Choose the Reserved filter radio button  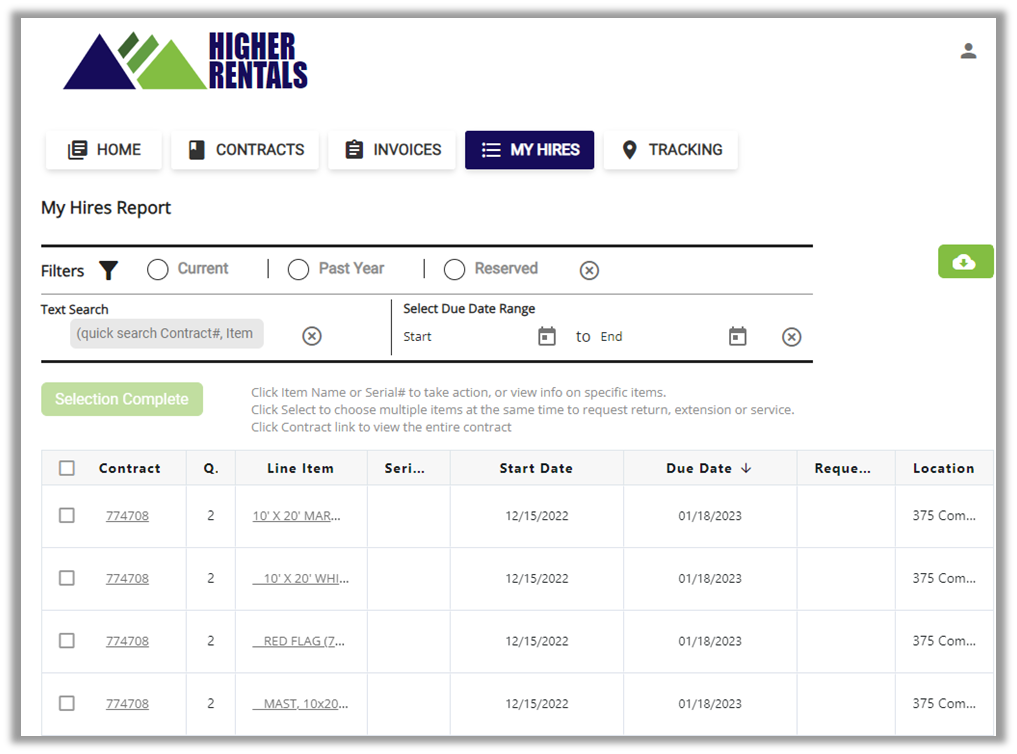pos(454,270)
